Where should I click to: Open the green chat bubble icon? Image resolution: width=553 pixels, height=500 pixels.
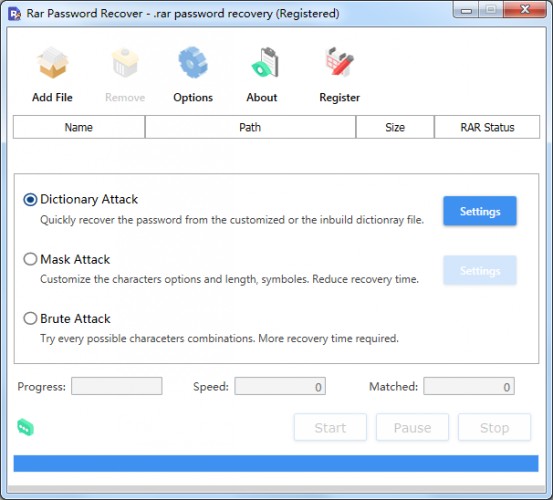pos(25,427)
